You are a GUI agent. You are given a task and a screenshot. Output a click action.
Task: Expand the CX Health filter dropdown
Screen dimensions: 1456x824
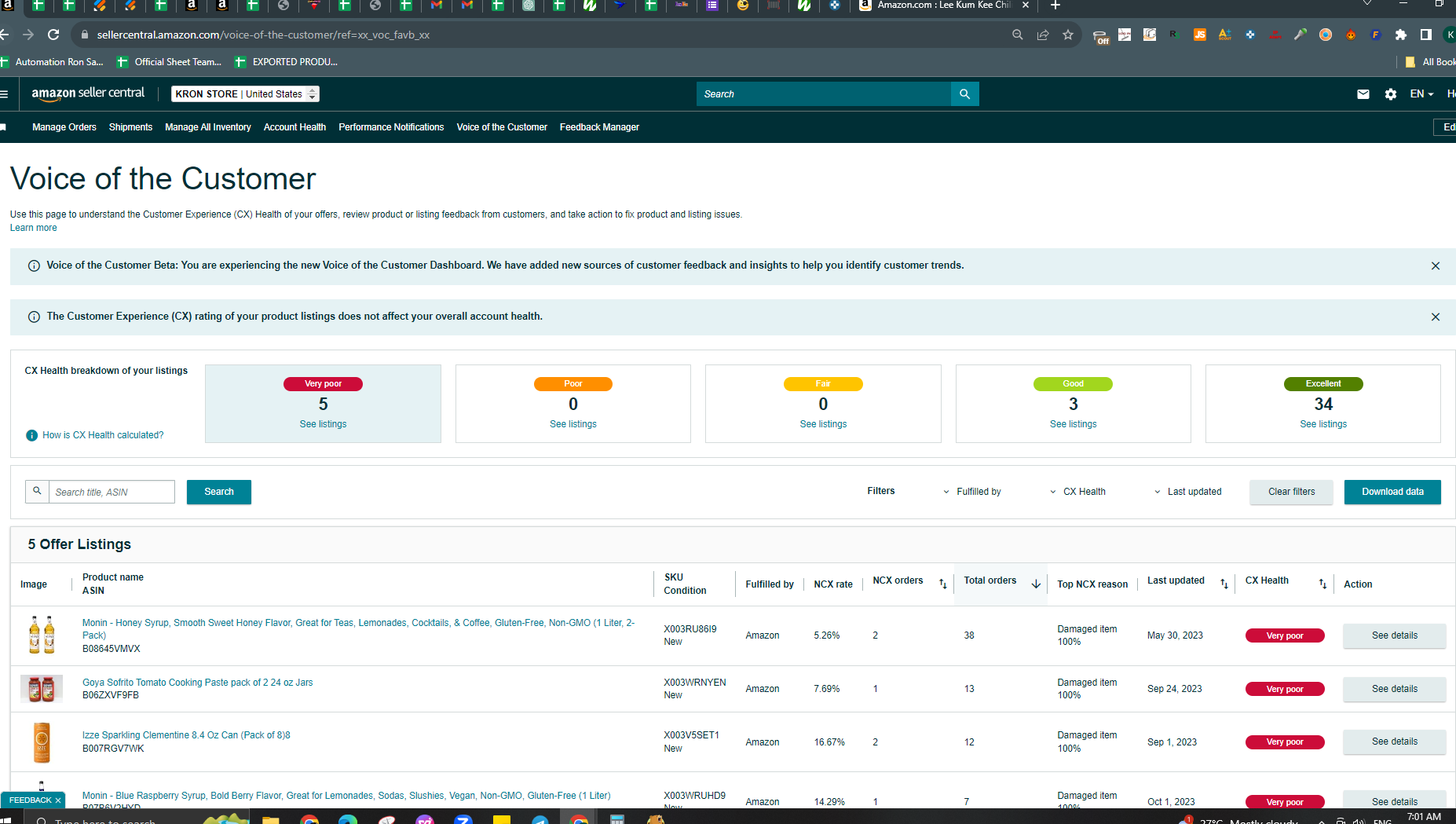click(x=1077, y=492)
